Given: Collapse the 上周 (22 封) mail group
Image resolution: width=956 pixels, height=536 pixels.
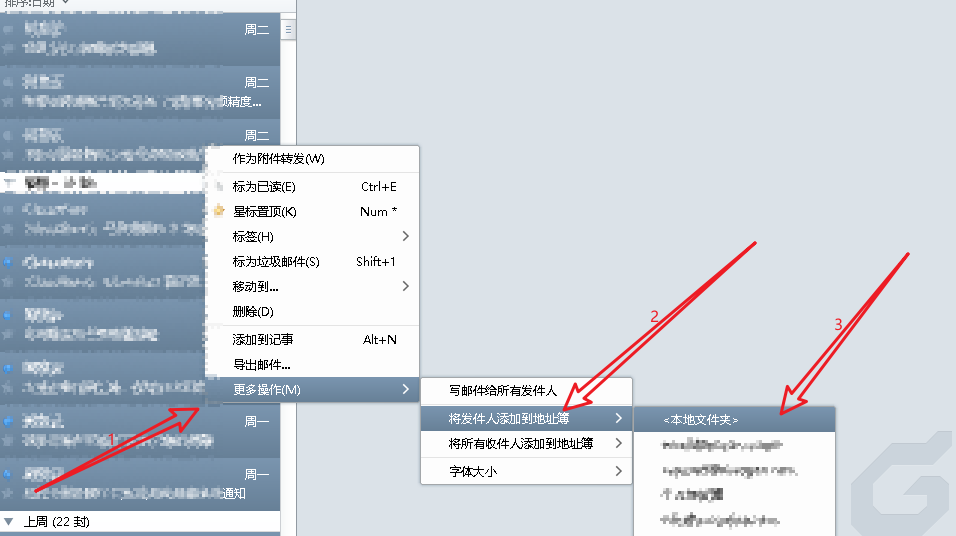Looking at the screenshot, I should [x=9, y=522].
